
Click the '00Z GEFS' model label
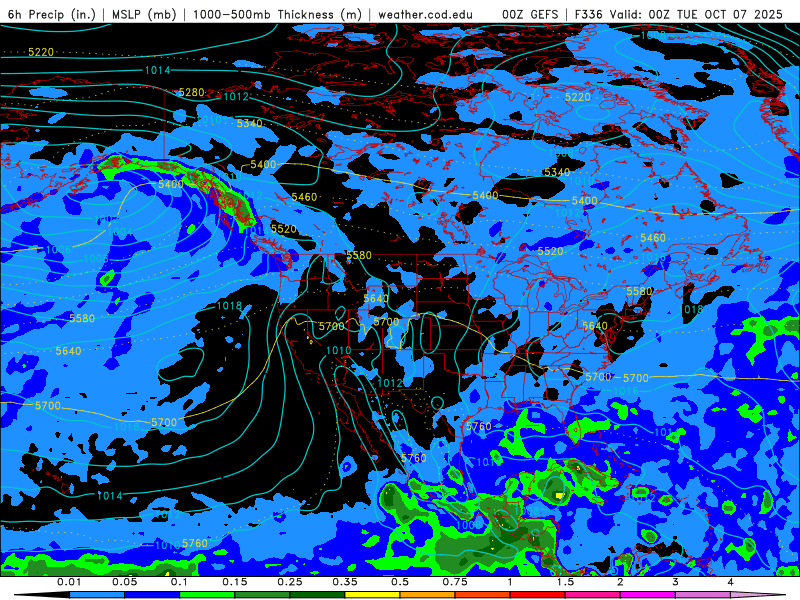(x=530, y=14)
